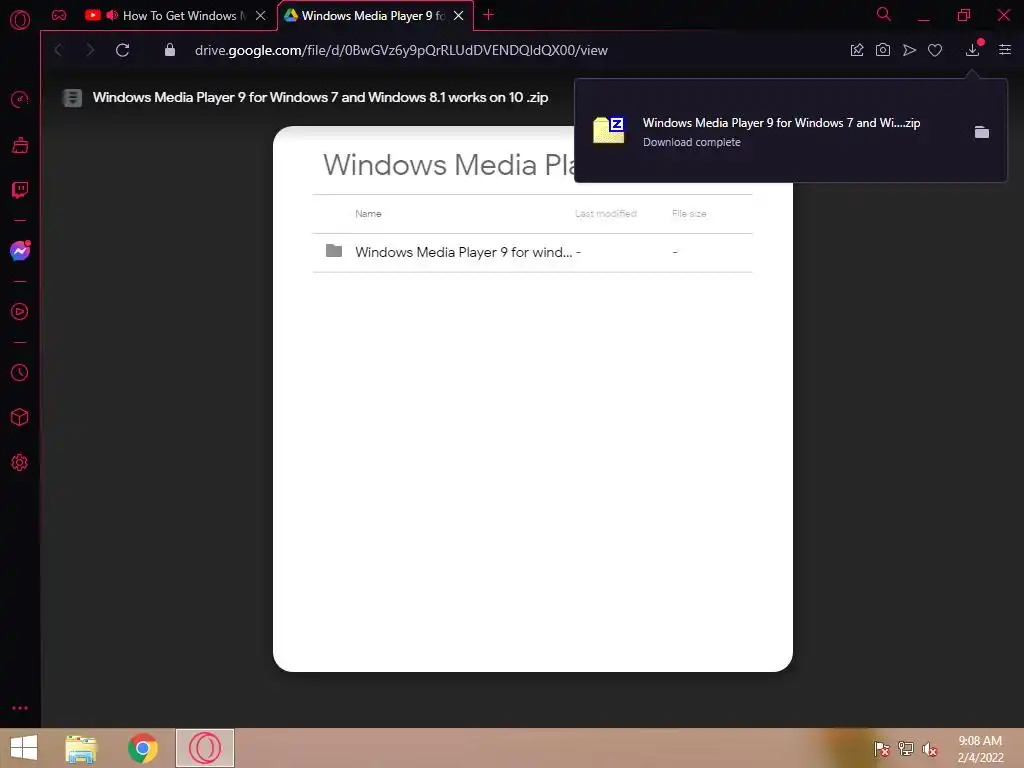
Task: Sort by File size column header
Action: pyautogui.click(x=689, y=214)
